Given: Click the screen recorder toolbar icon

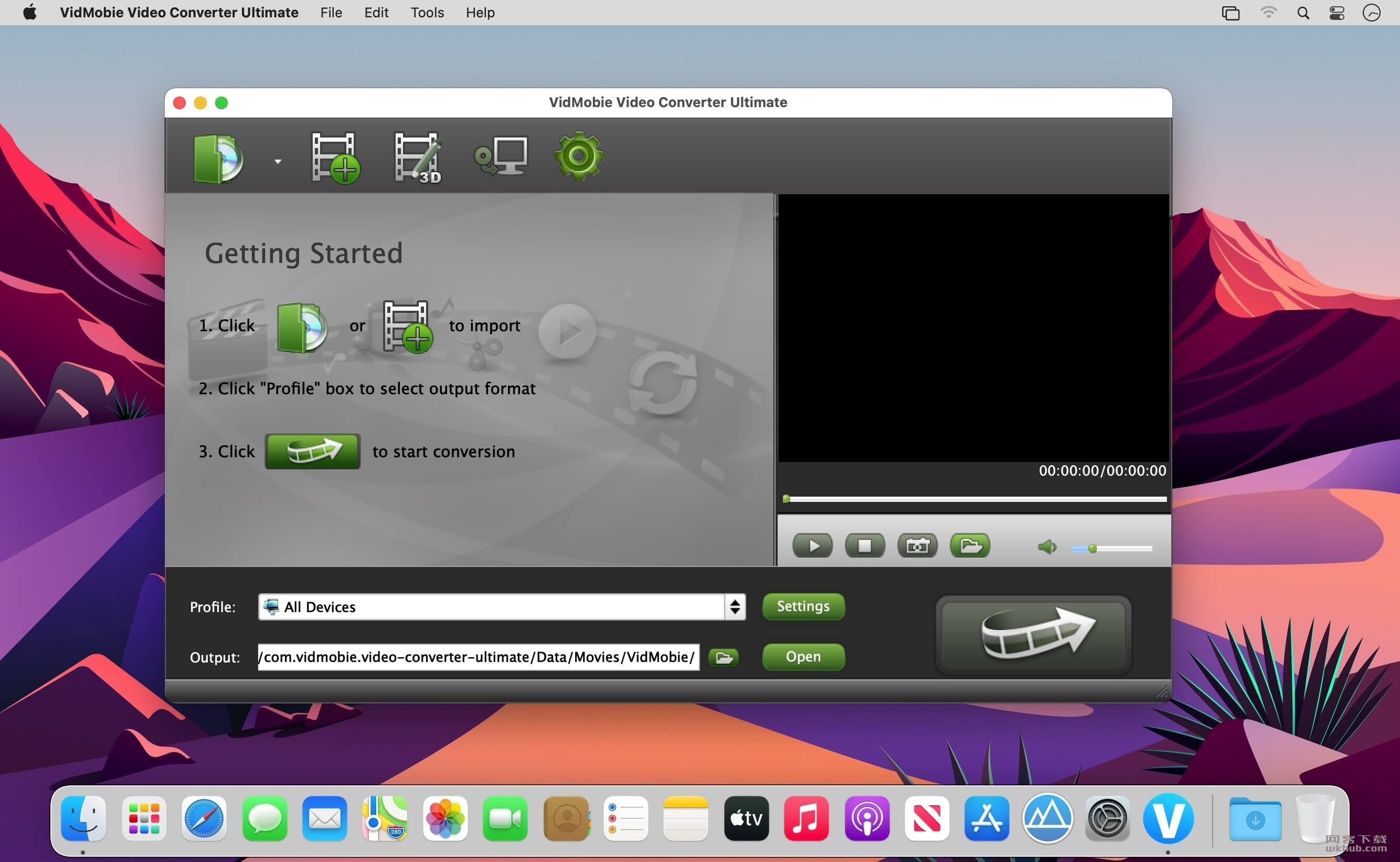Looking at the screenshot, I should (x=500, y=155).
